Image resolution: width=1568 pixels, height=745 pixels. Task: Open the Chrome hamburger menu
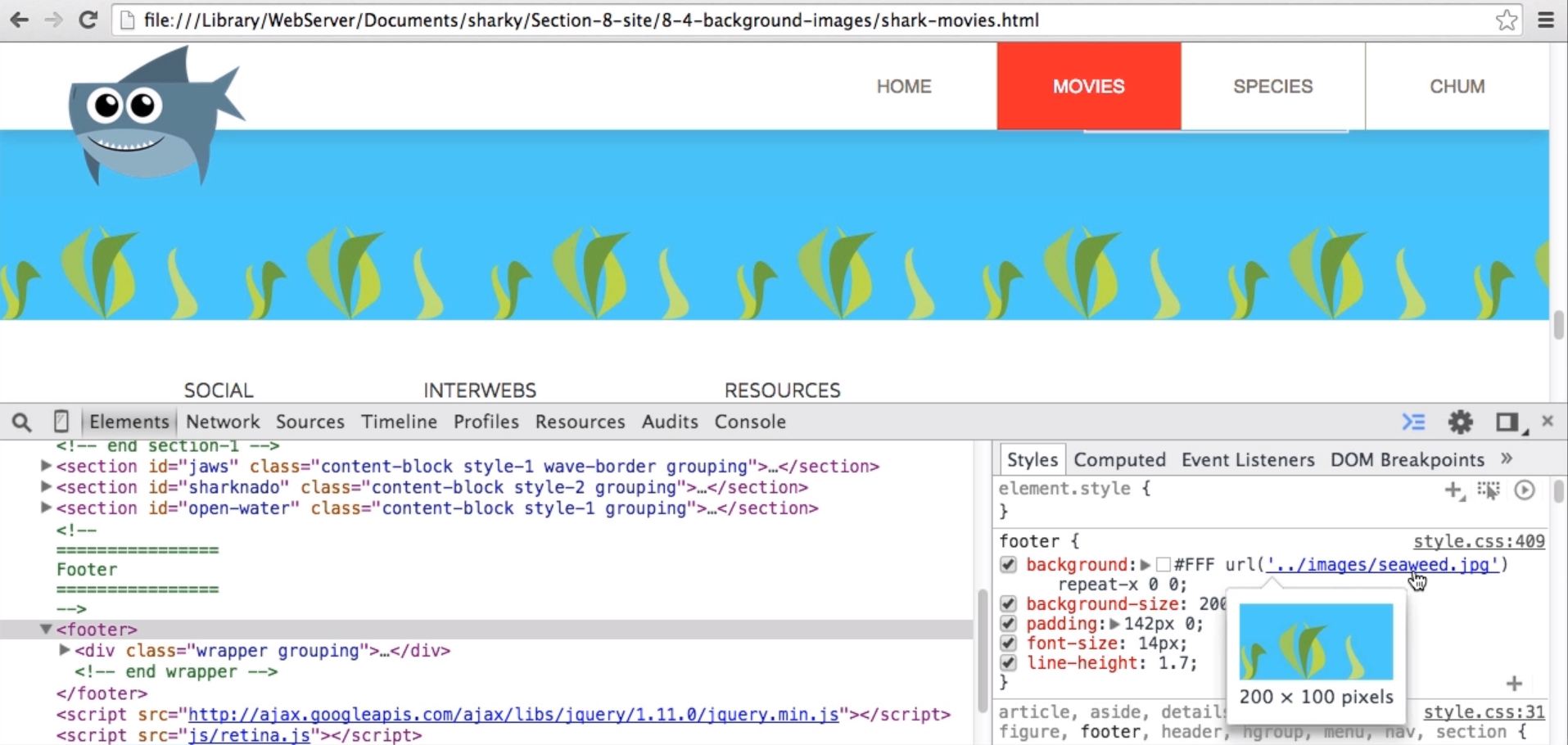[x=1546, y=20]
